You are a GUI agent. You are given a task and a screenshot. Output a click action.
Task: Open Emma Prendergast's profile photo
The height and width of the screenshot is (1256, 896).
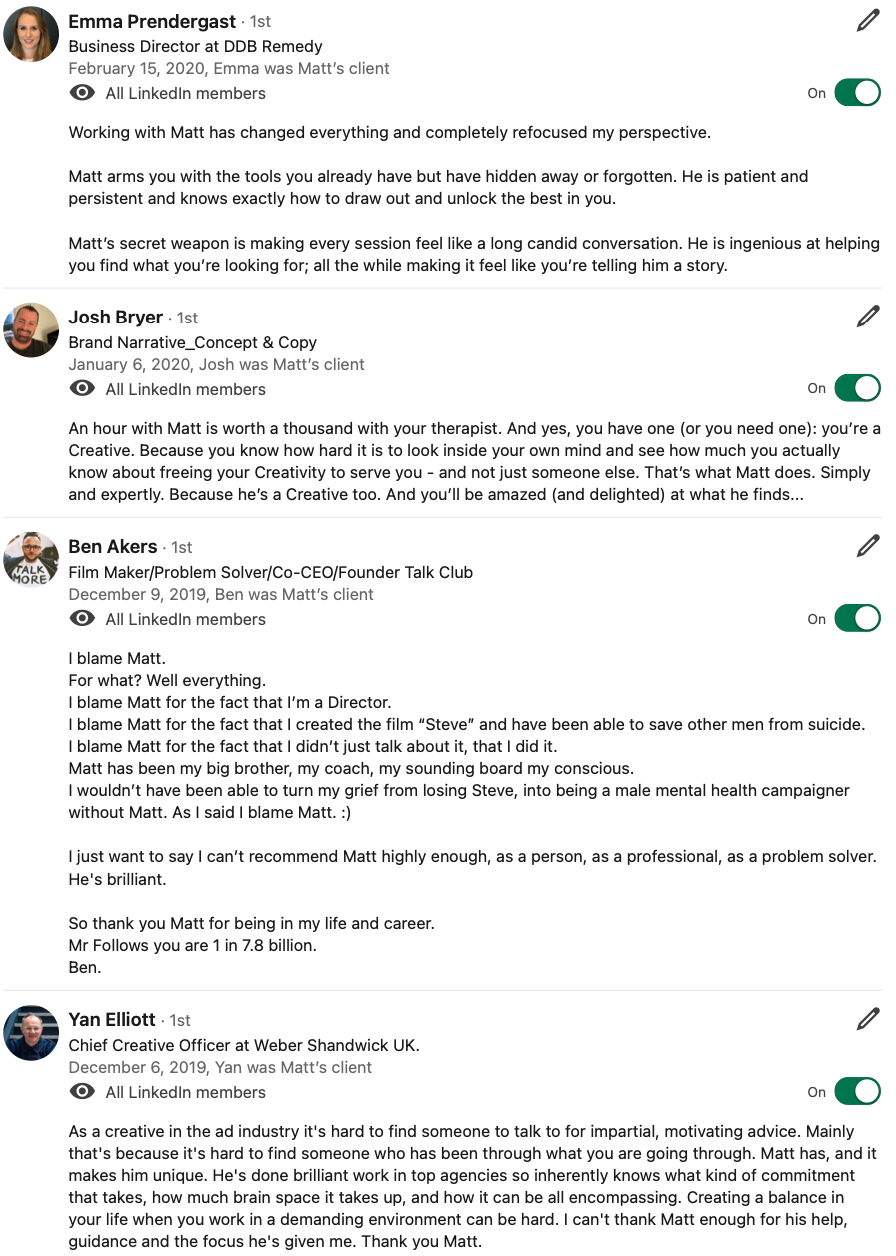coord(31,34)
